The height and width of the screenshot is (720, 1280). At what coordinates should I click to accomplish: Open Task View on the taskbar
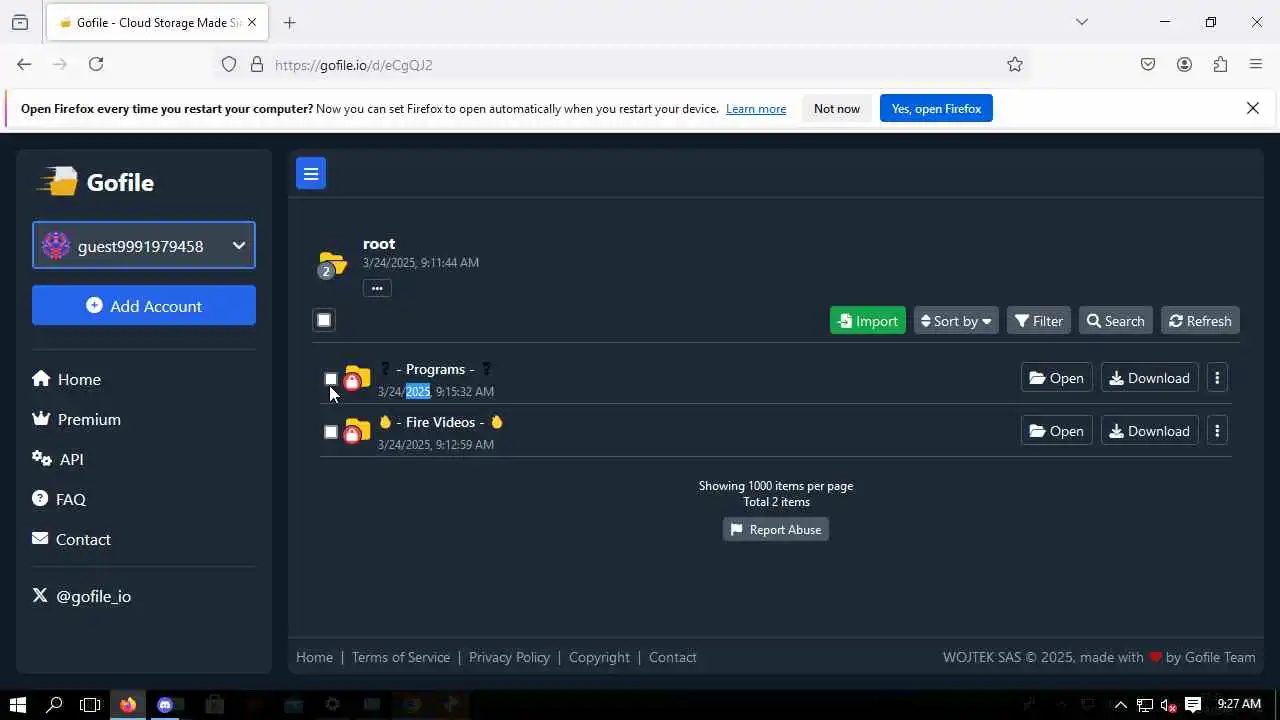point(90,705)
